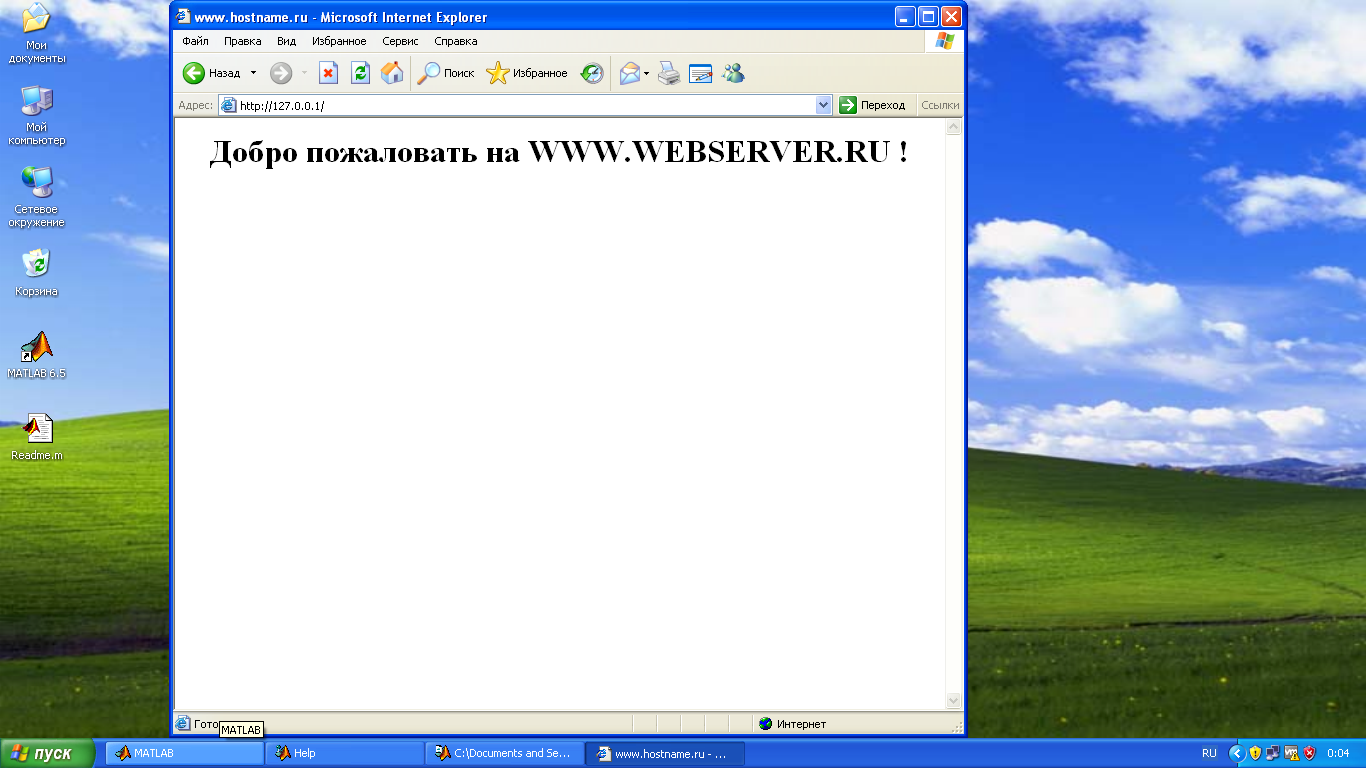This screenshot has width=1366, height=768.
Task: Click the IE title bar icon
Action: point(183,16)
